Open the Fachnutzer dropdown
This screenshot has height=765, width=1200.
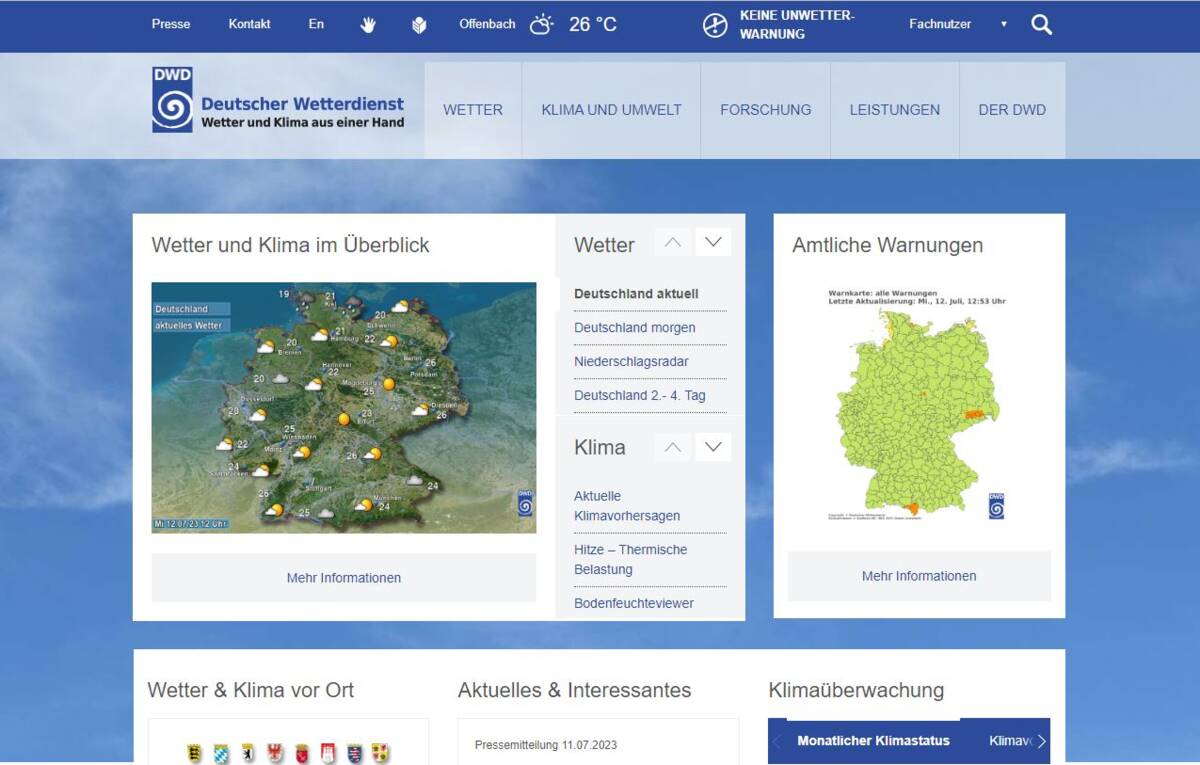tap(957, 24)
